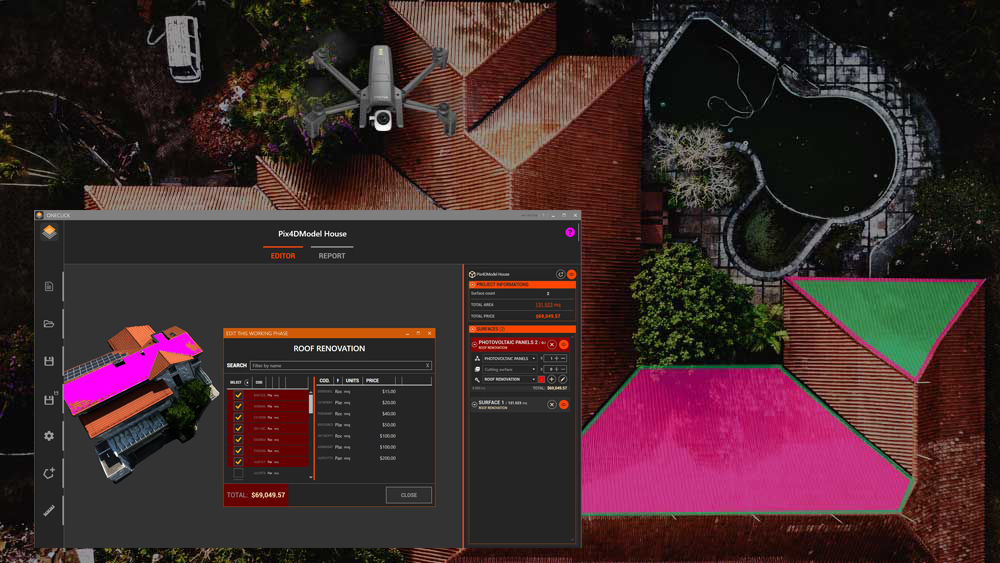Select the $40.00 price row
The height and width of the screenshot is (563, 1000).
pos(374,414)
